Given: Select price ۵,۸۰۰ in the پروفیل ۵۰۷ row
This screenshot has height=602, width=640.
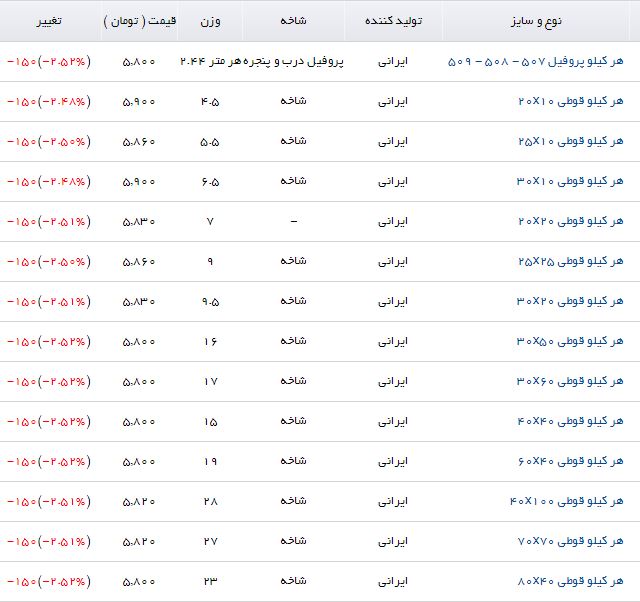Looking at the screenshot, I should point(139,62).
